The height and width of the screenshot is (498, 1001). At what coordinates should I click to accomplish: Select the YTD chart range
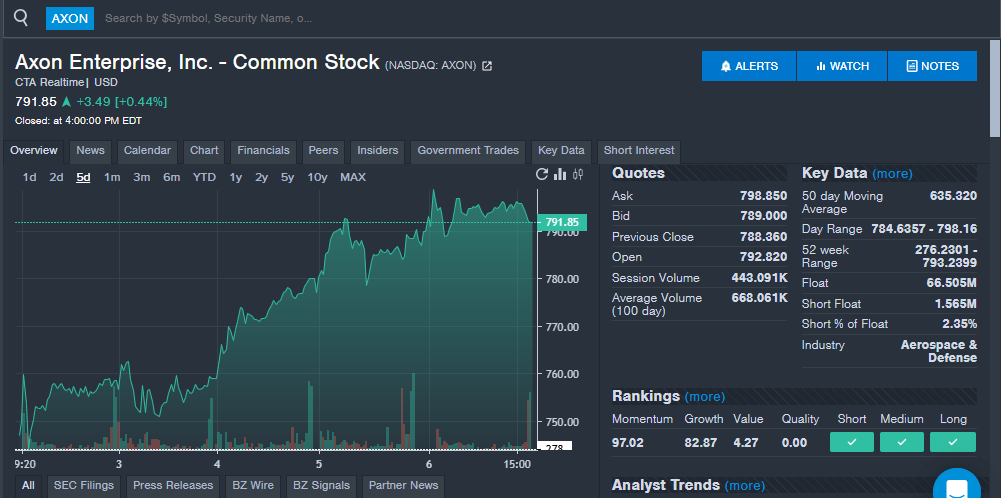[x=204, y=177]
